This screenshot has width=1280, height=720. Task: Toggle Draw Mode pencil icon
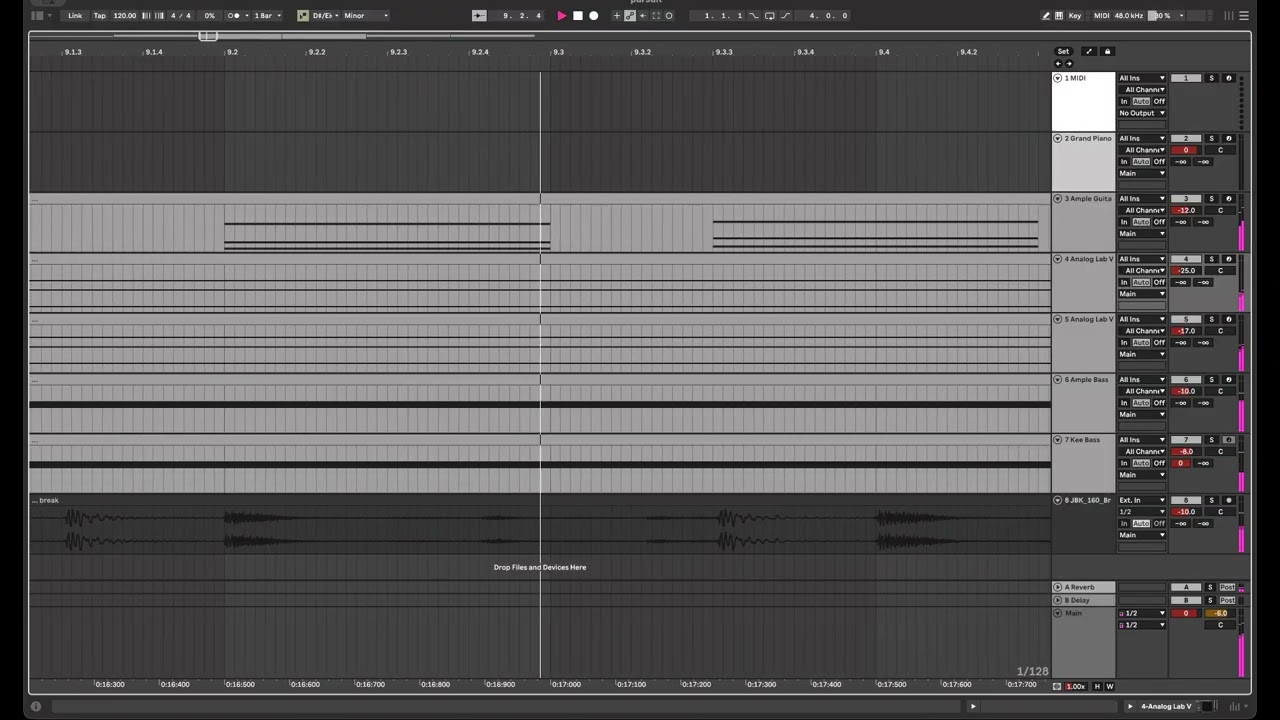1046,16
